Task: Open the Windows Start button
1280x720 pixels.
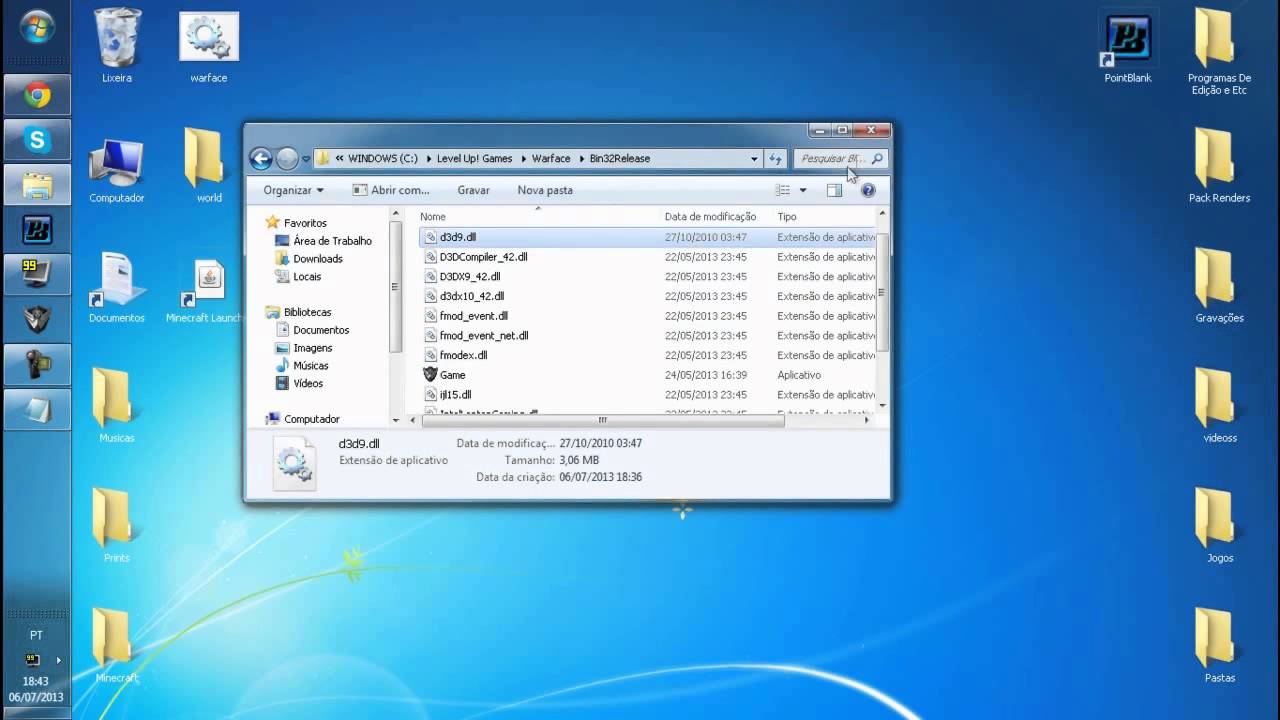Action: (x=36, y=25)
